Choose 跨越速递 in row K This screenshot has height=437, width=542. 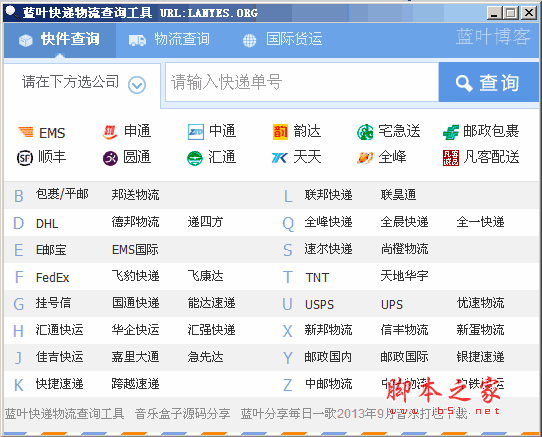[136, 384]
